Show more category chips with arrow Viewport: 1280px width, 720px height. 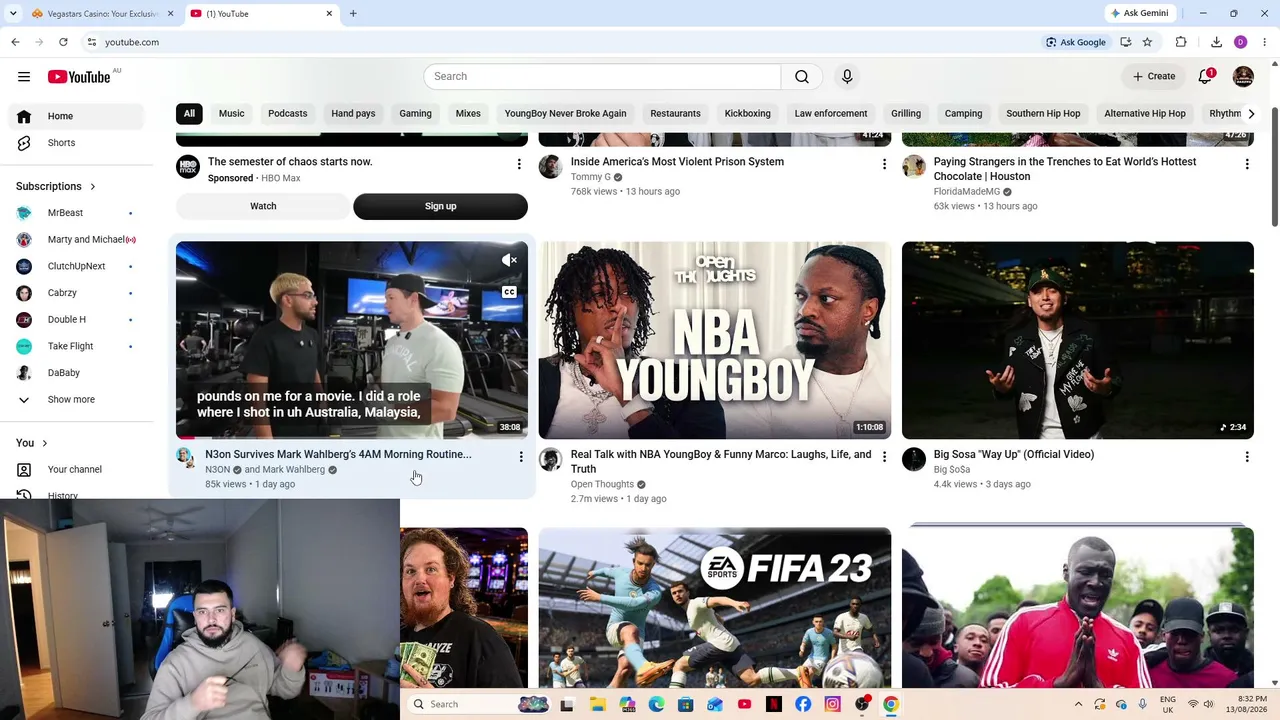(x=1251, y=114)
